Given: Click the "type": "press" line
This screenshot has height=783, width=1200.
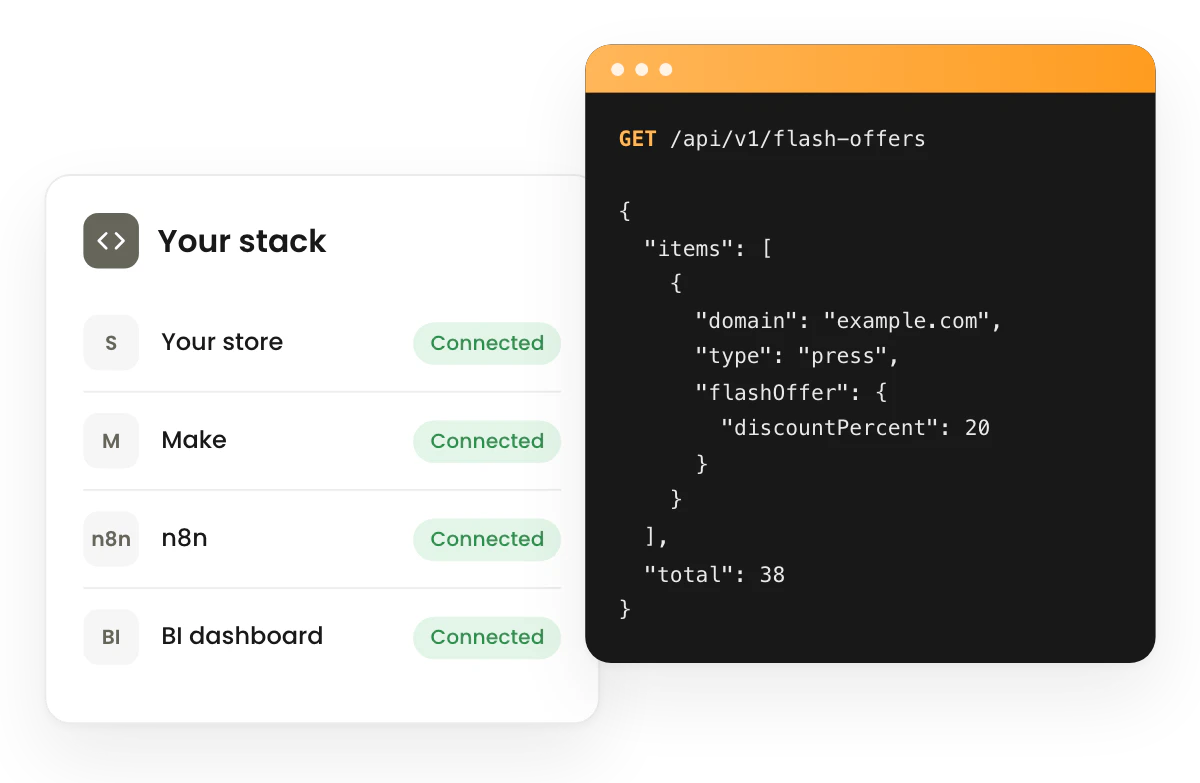Looking at the screenshot, I should [x=798, y=356].
